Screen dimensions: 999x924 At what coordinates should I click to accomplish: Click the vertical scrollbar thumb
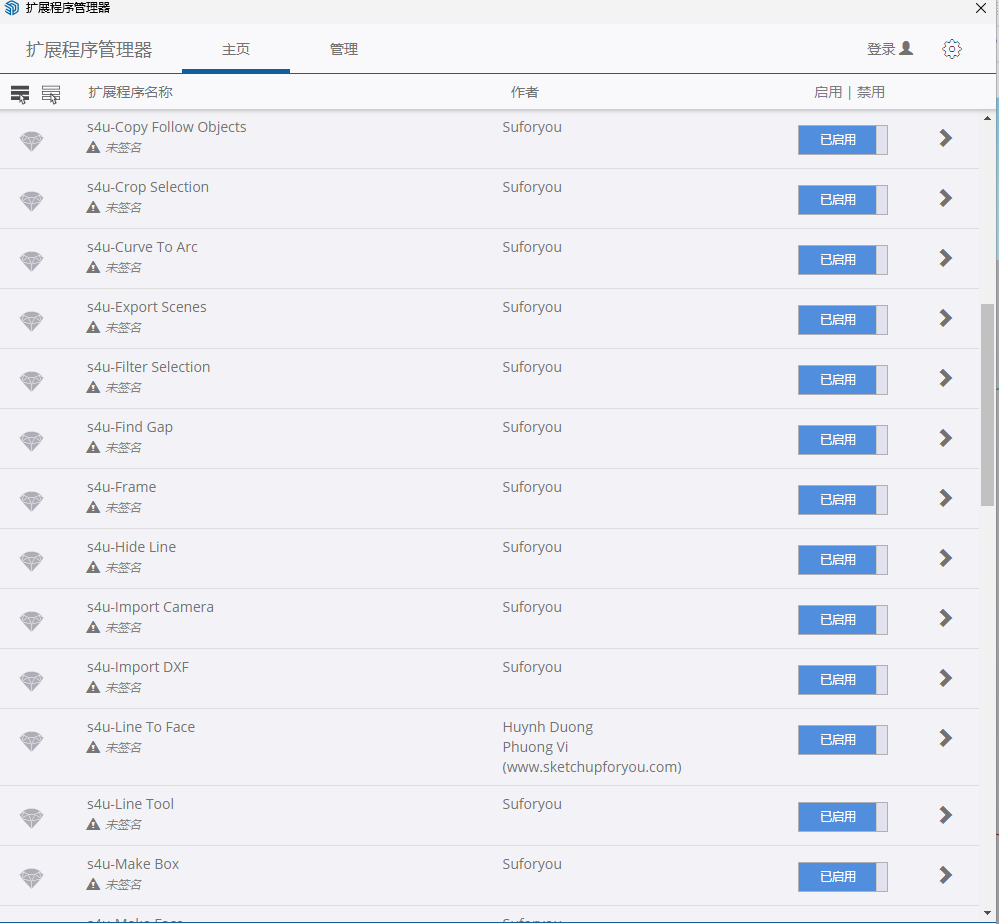[x=987, y=405]
